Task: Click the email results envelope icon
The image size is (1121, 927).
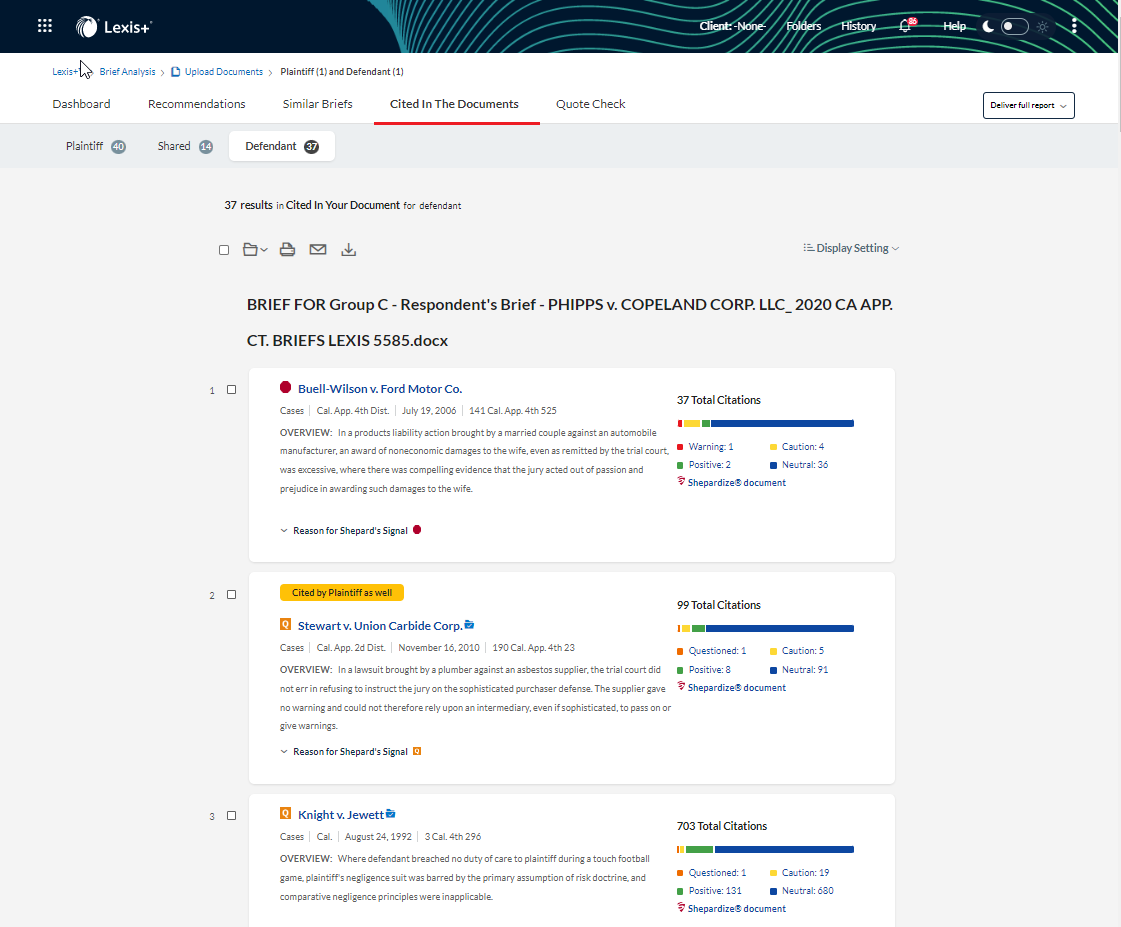Action: [318, 249]
